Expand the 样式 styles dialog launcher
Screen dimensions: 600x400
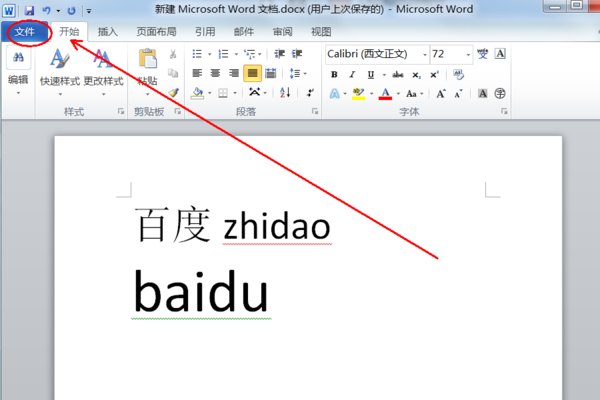(121, 111)
